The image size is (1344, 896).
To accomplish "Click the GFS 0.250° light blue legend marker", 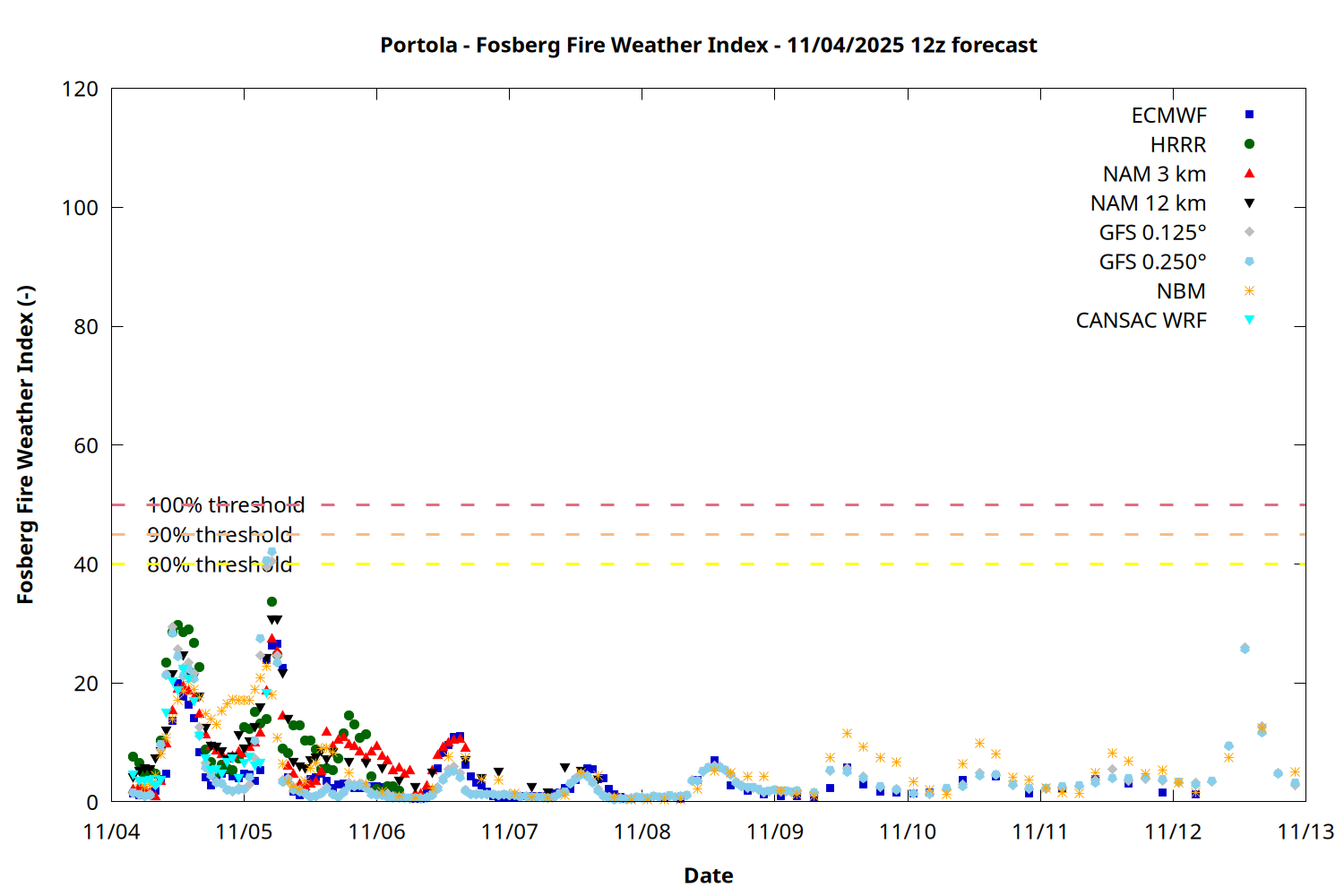I will coord(1249,262).
